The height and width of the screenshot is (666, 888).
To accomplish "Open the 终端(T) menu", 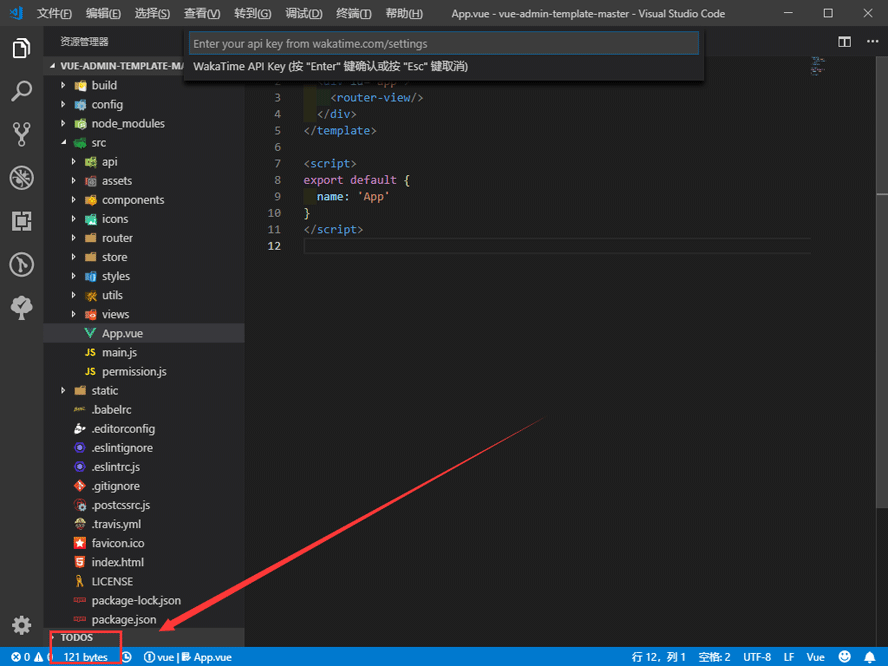I will point(353,14).
